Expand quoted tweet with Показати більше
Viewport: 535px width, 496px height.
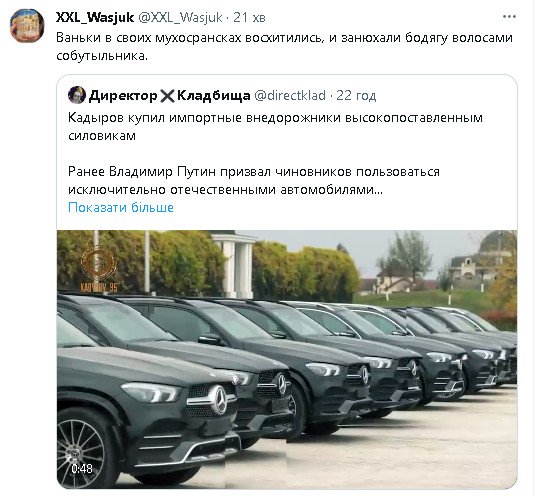coord(121,207)
